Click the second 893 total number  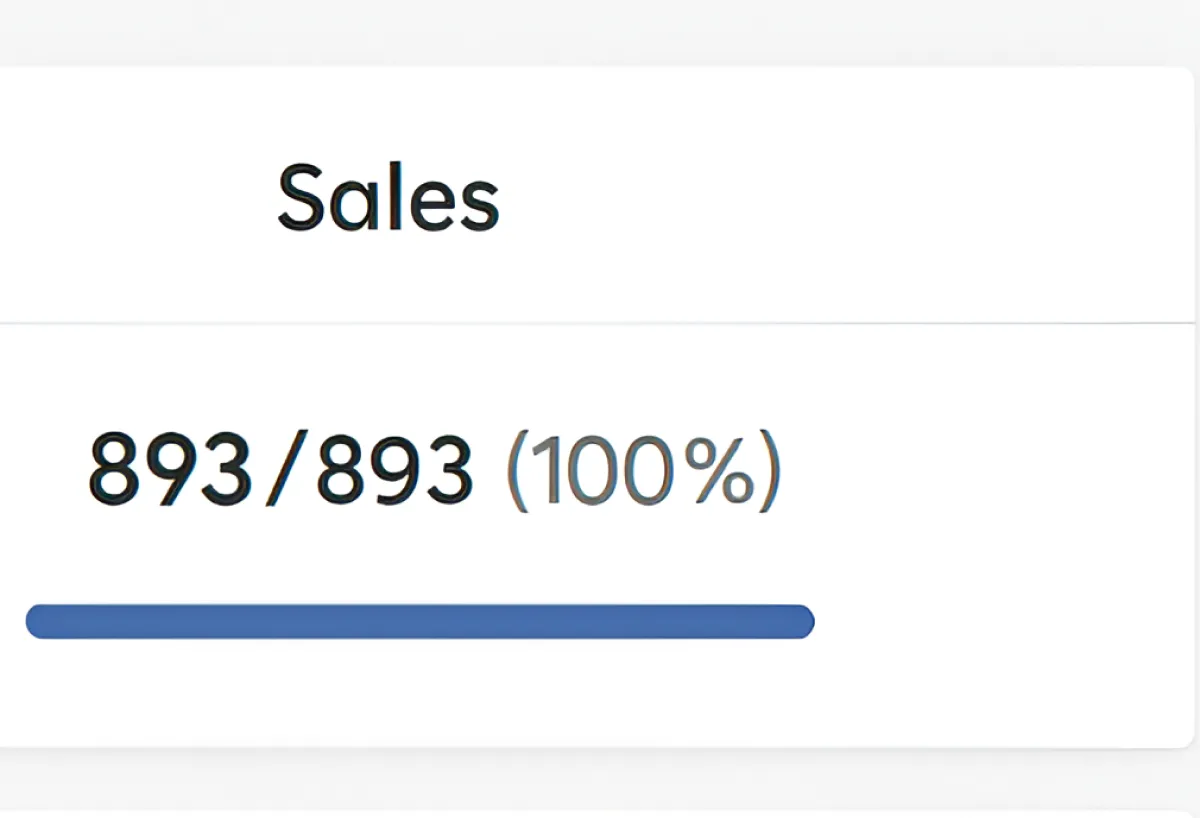point(394,470)
